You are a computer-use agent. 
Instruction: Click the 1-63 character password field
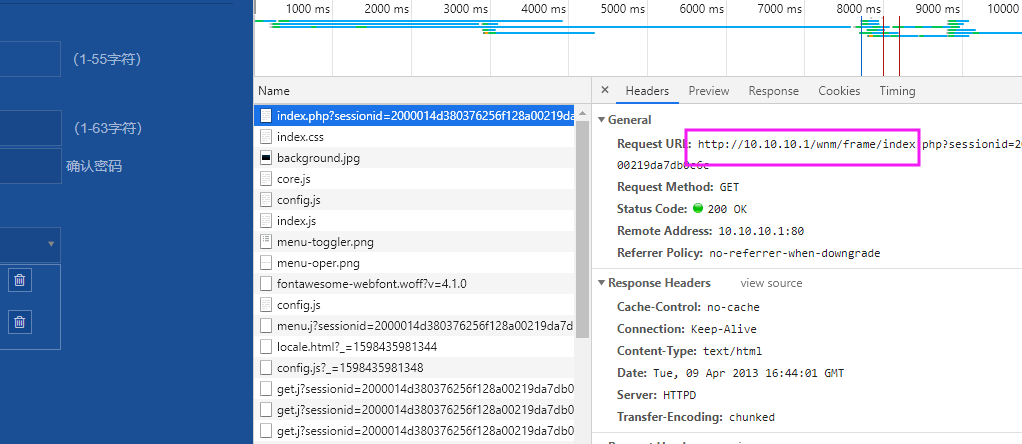(30, 128)
